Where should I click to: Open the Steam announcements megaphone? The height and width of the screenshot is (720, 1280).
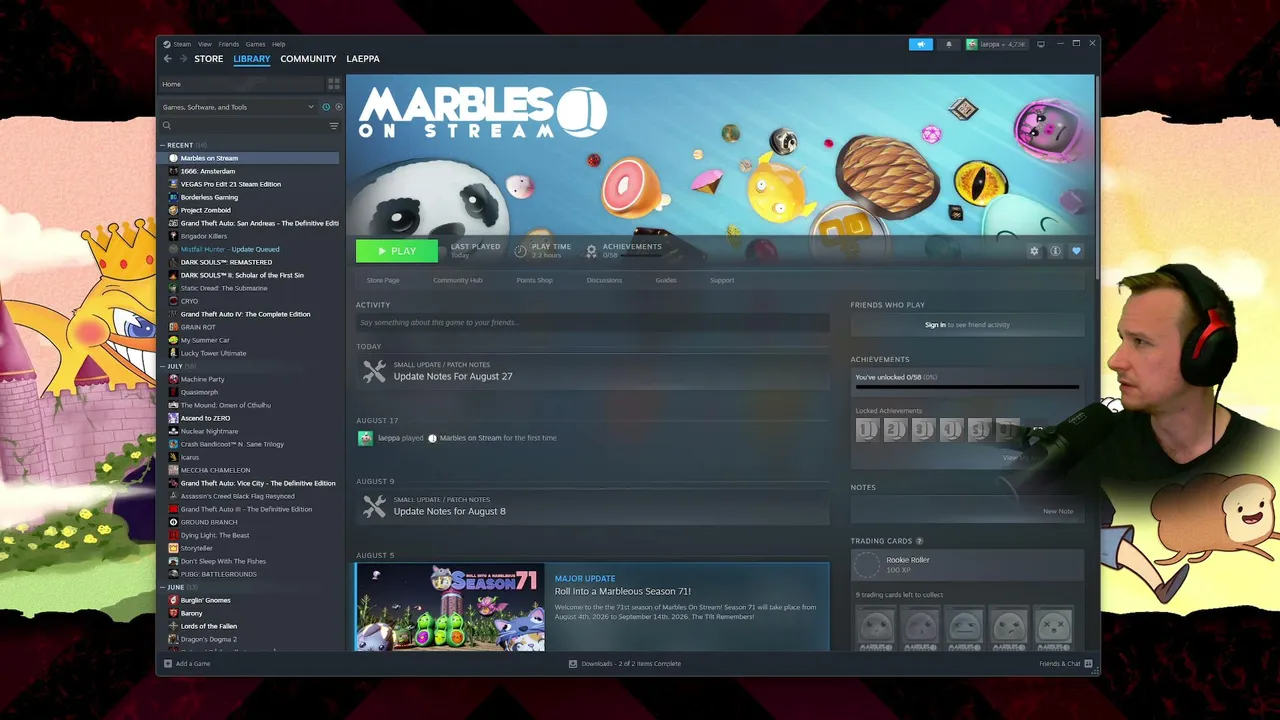920,44
